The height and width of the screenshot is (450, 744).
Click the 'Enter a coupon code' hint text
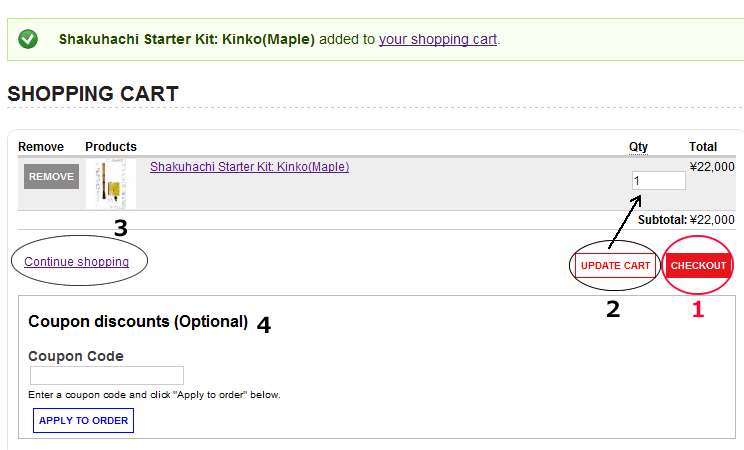(154, 395)
